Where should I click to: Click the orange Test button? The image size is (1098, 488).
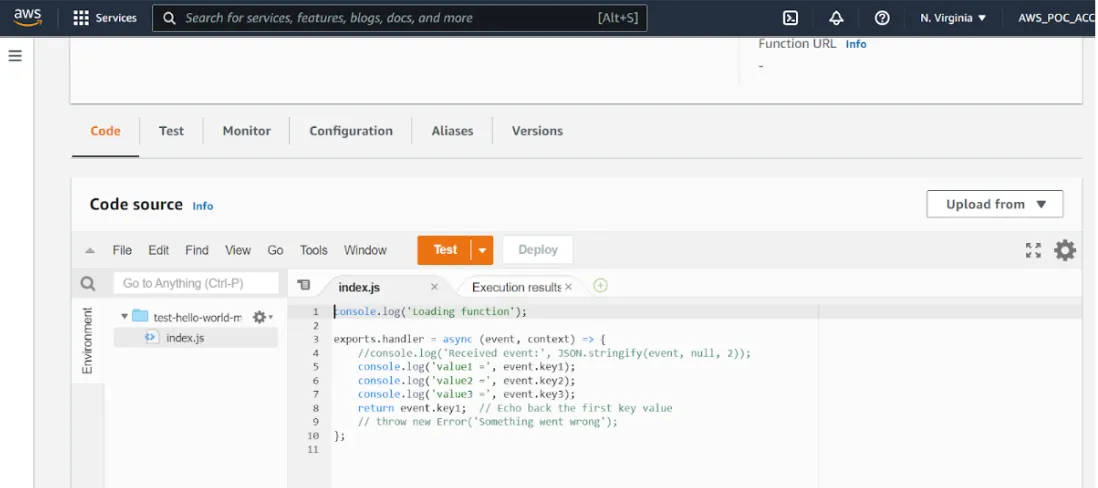[445, 250]
